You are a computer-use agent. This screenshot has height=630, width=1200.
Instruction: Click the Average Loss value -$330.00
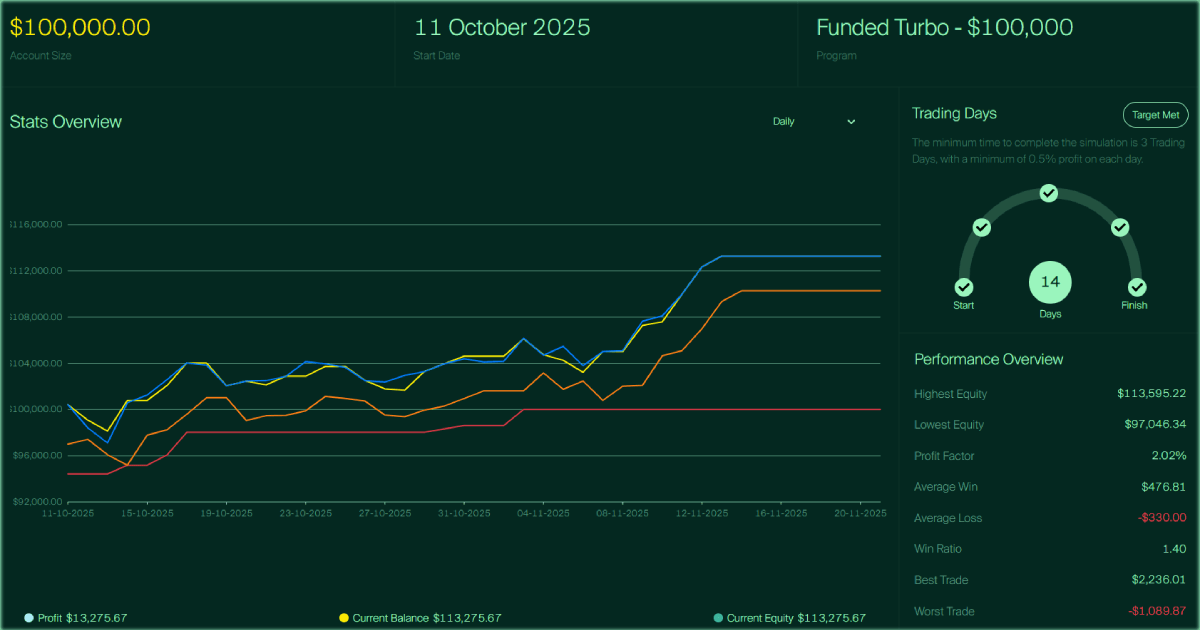(x=1161, y=518)
